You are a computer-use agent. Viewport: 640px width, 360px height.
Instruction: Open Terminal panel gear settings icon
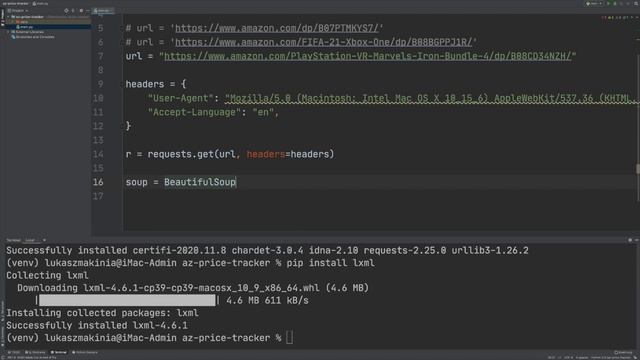[630, 240]
